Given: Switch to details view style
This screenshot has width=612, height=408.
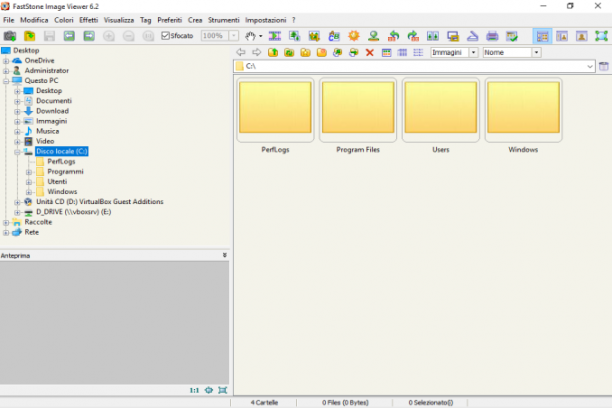Looking at the screenshot, I should [402, 52].
